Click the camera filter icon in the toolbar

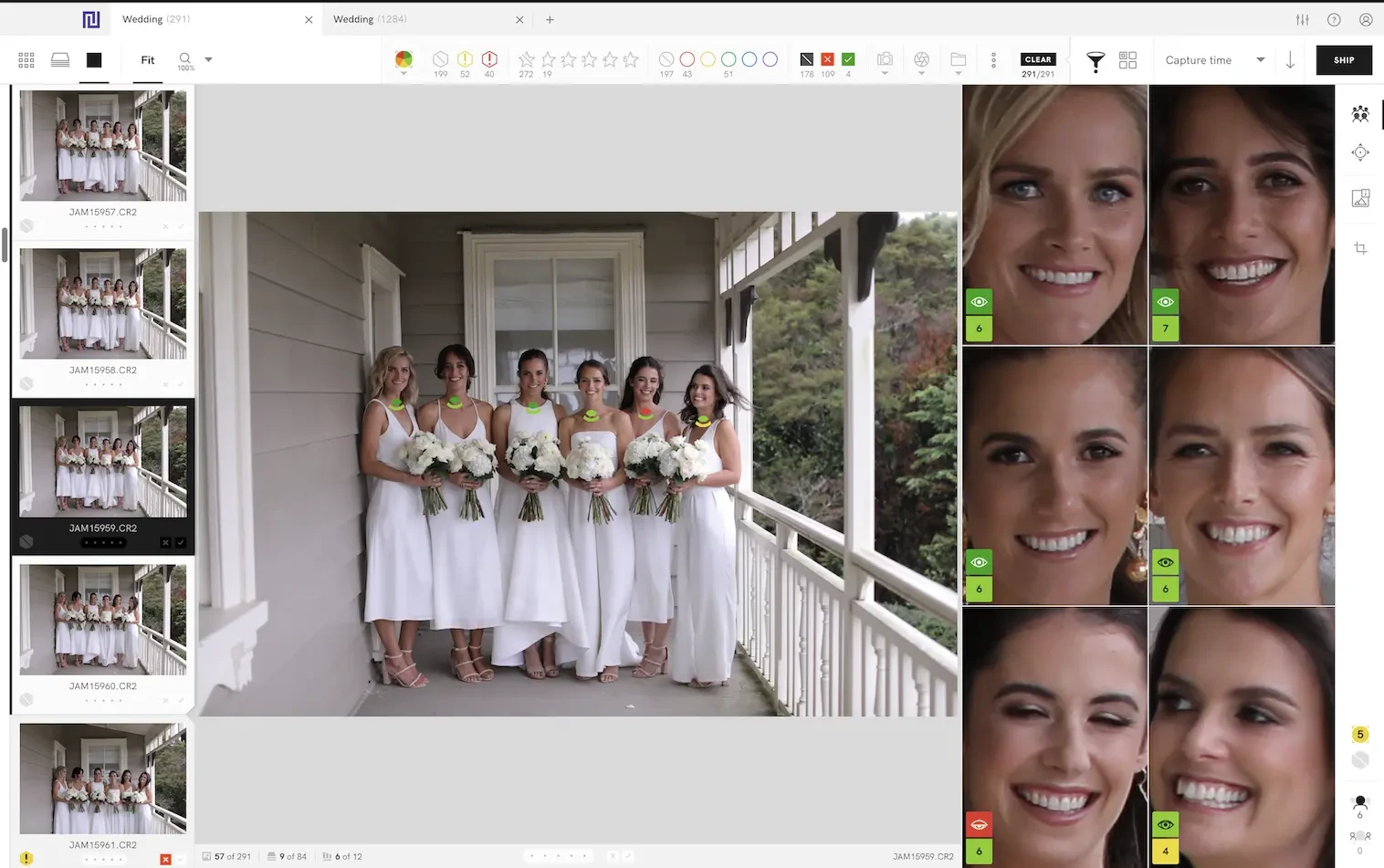point(884,59)
